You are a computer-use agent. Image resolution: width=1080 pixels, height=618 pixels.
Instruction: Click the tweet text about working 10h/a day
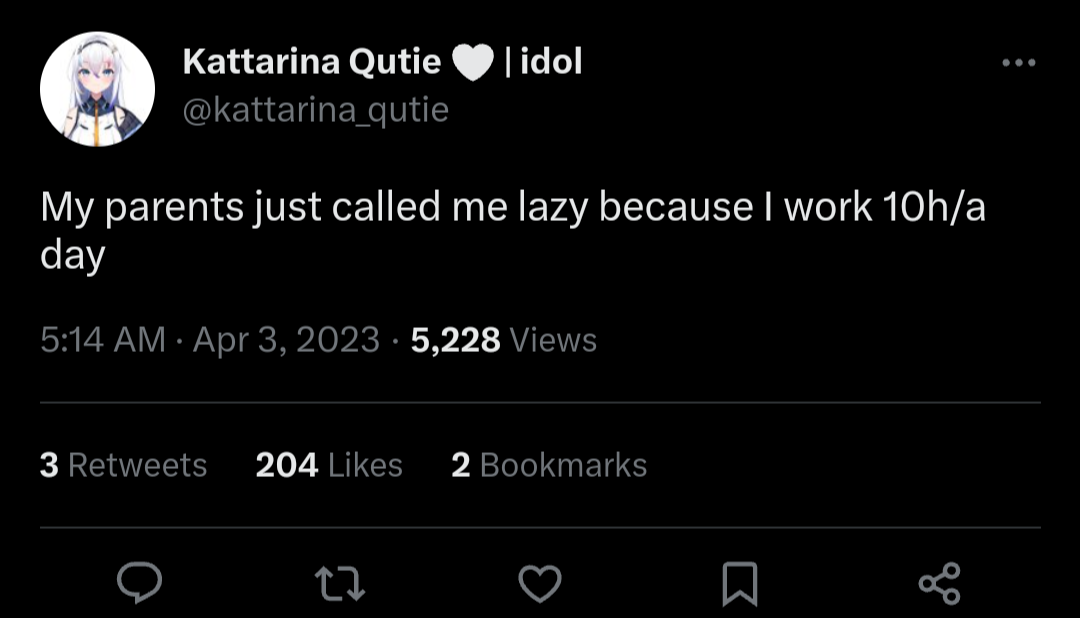(x=512, y=231)
